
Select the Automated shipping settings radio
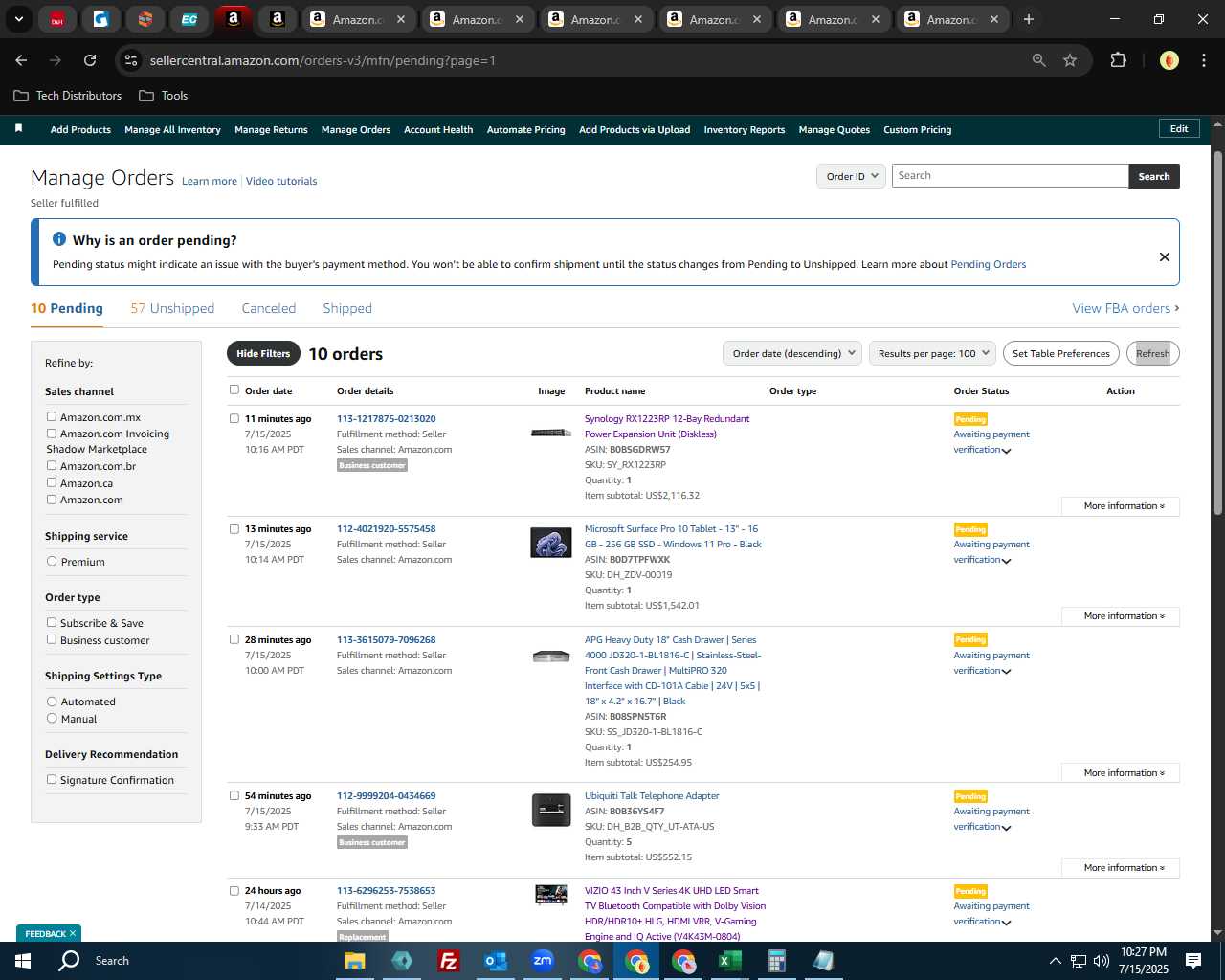pos(52,701)
